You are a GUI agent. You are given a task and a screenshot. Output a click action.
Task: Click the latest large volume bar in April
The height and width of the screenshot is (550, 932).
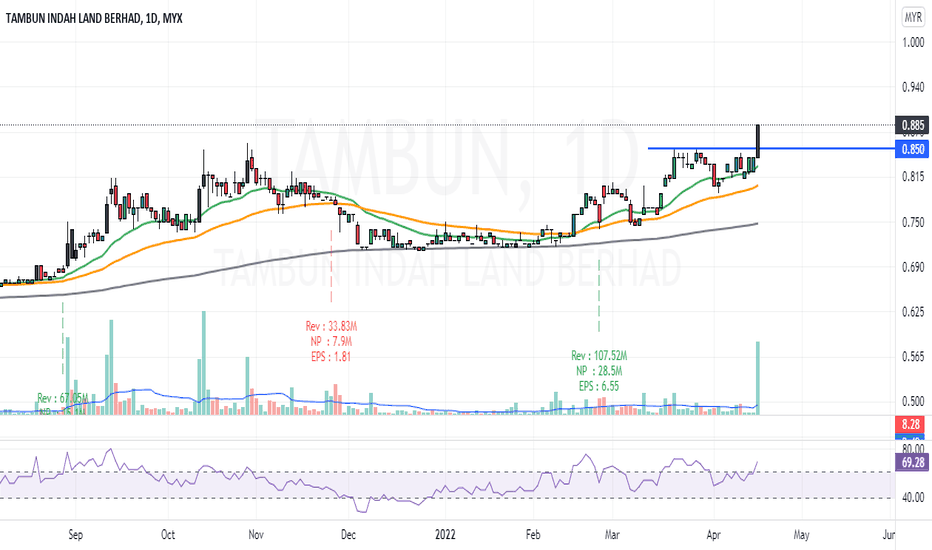click(758, 378)
